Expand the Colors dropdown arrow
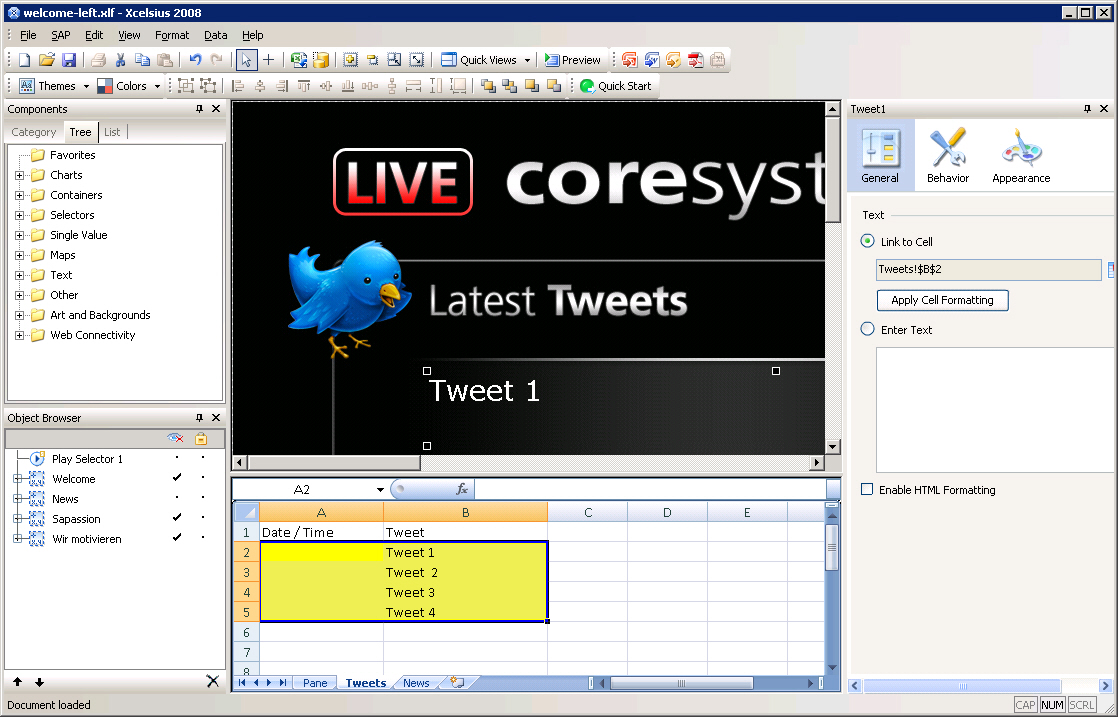 coord(157,86)
